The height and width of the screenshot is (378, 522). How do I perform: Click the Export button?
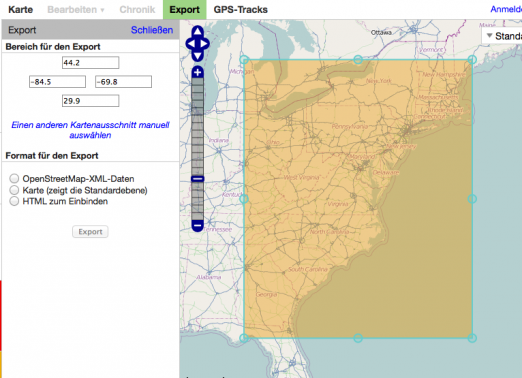click(x=90, y=232)
